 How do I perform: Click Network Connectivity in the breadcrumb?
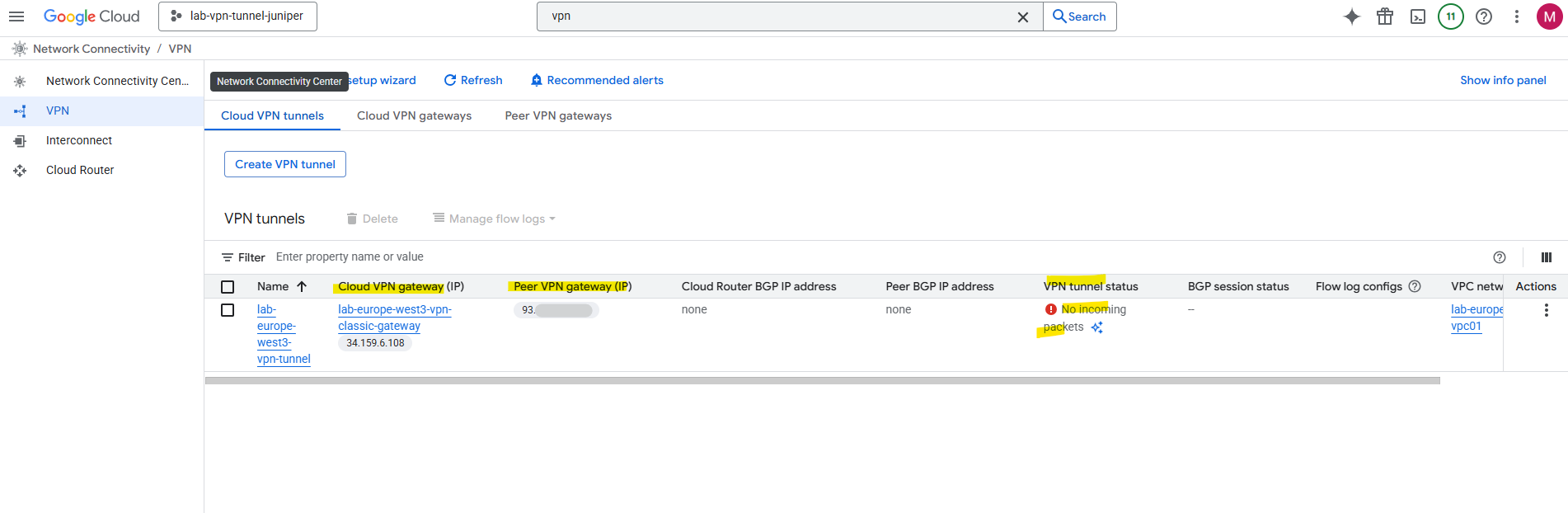click(x=92, y=49)
